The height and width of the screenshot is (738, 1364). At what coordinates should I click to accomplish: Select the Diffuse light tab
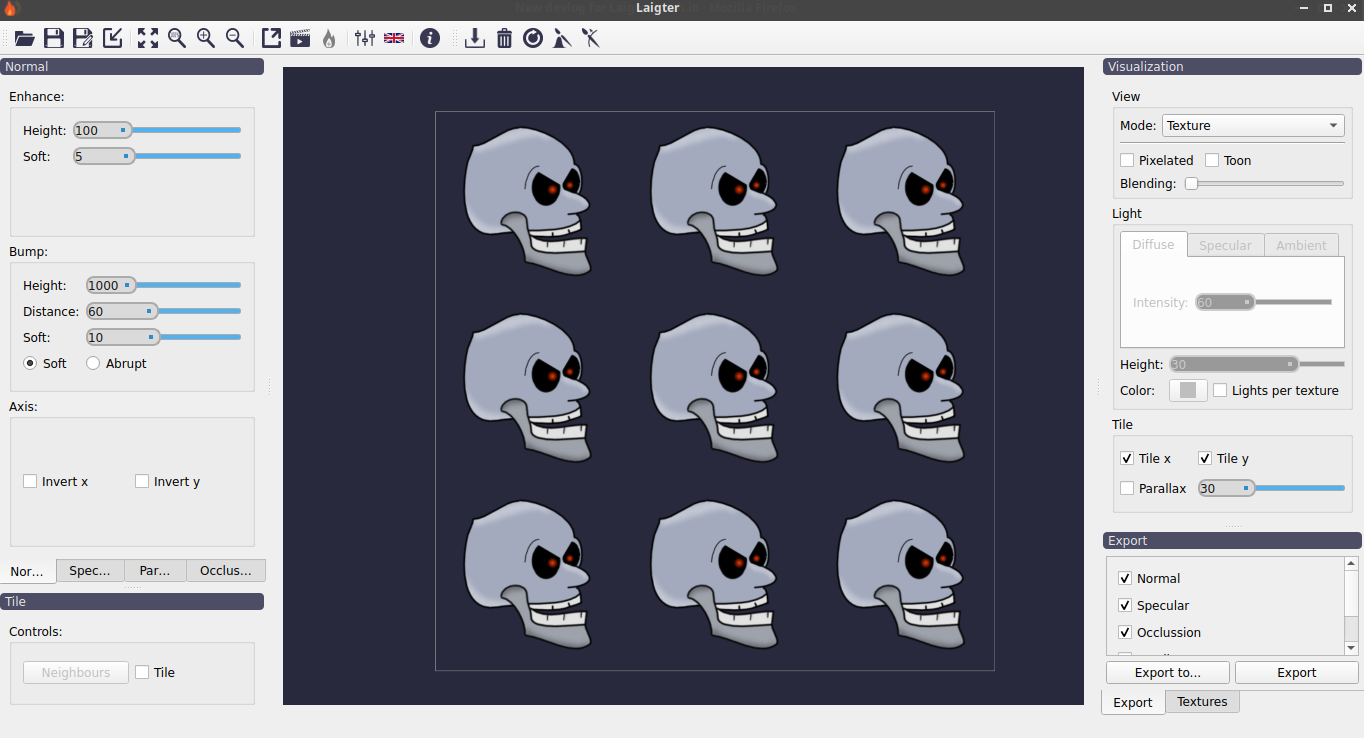pos(1153,244)
